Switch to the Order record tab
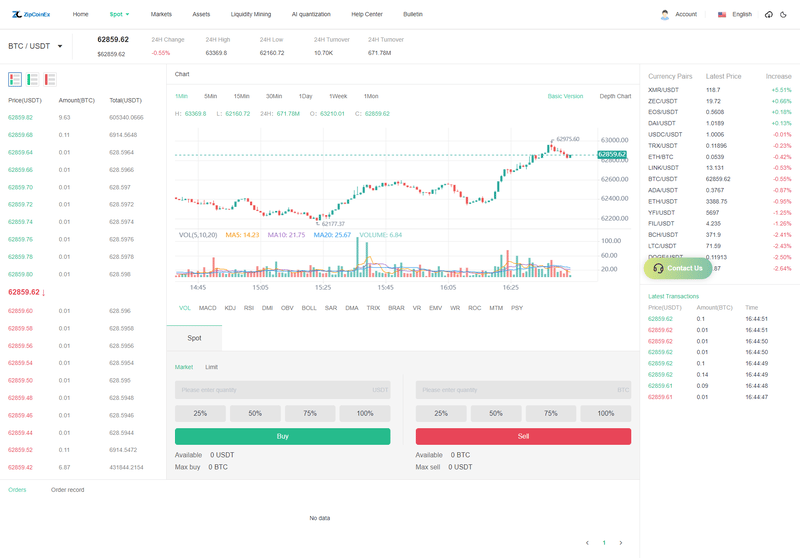This screenshot has width=800, height=558. click(68, 490)
